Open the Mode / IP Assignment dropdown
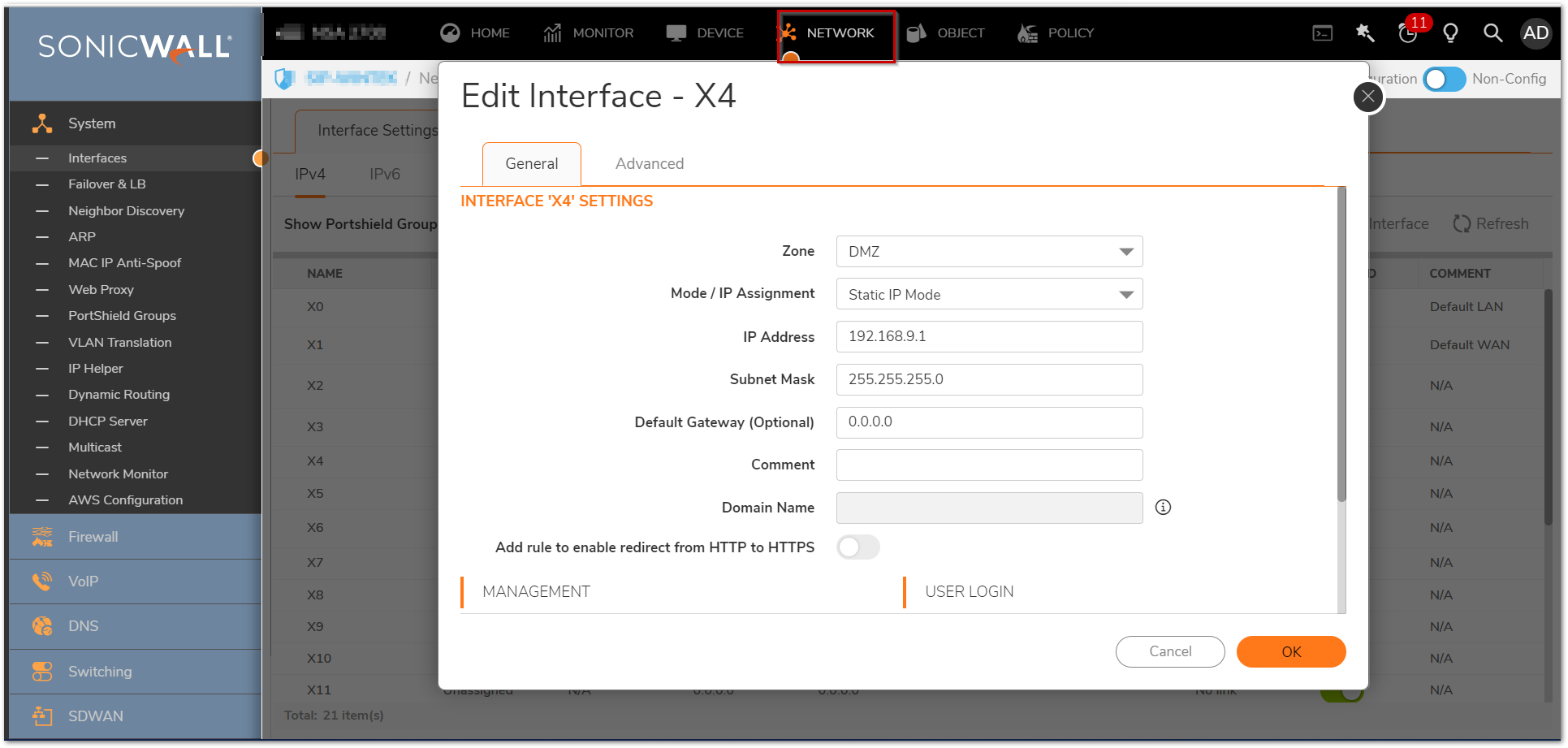Screen dimensions: 1568x748 tap(989, 295)
